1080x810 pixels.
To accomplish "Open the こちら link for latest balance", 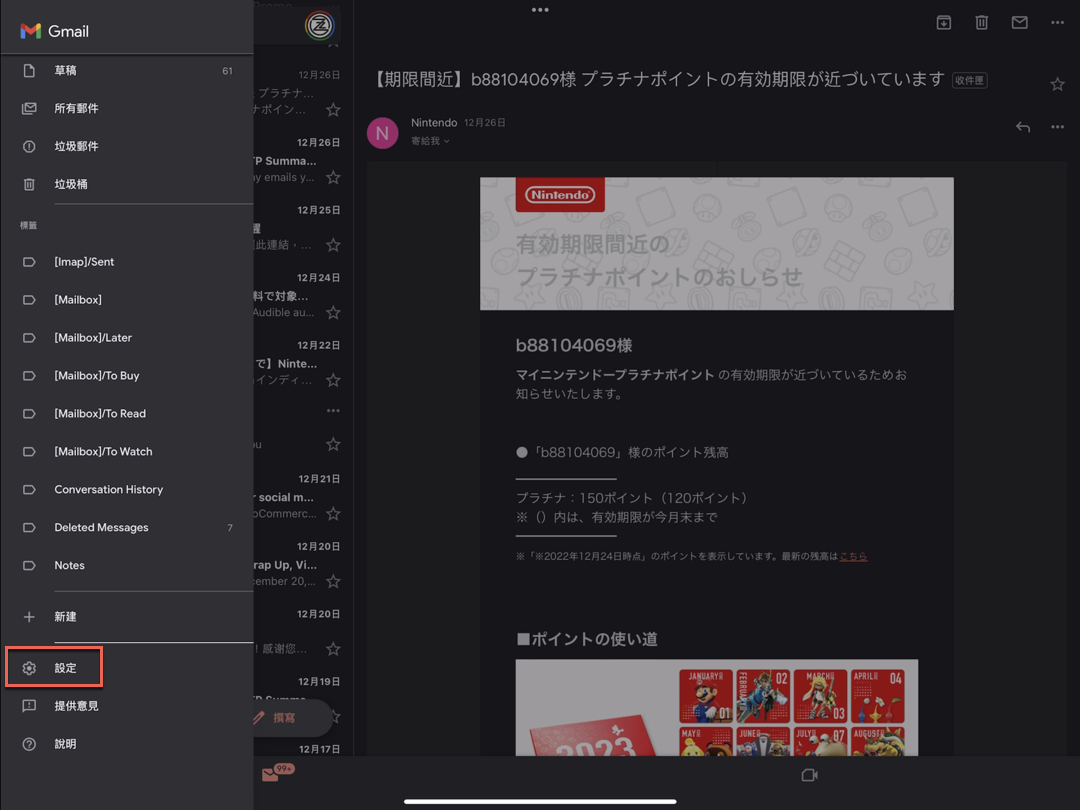I will point(853,556).
